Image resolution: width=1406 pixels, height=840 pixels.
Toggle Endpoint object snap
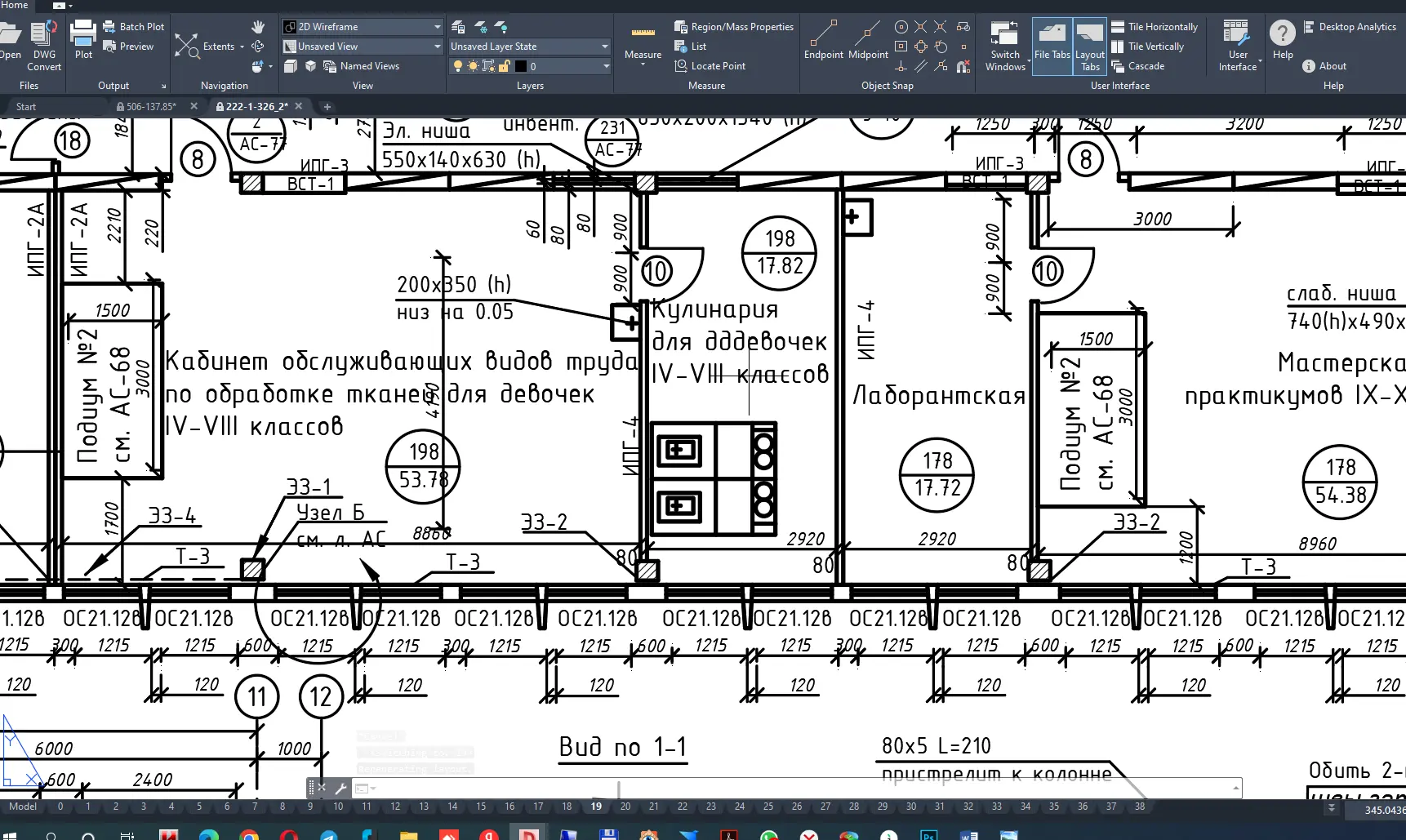coord(823,41)
